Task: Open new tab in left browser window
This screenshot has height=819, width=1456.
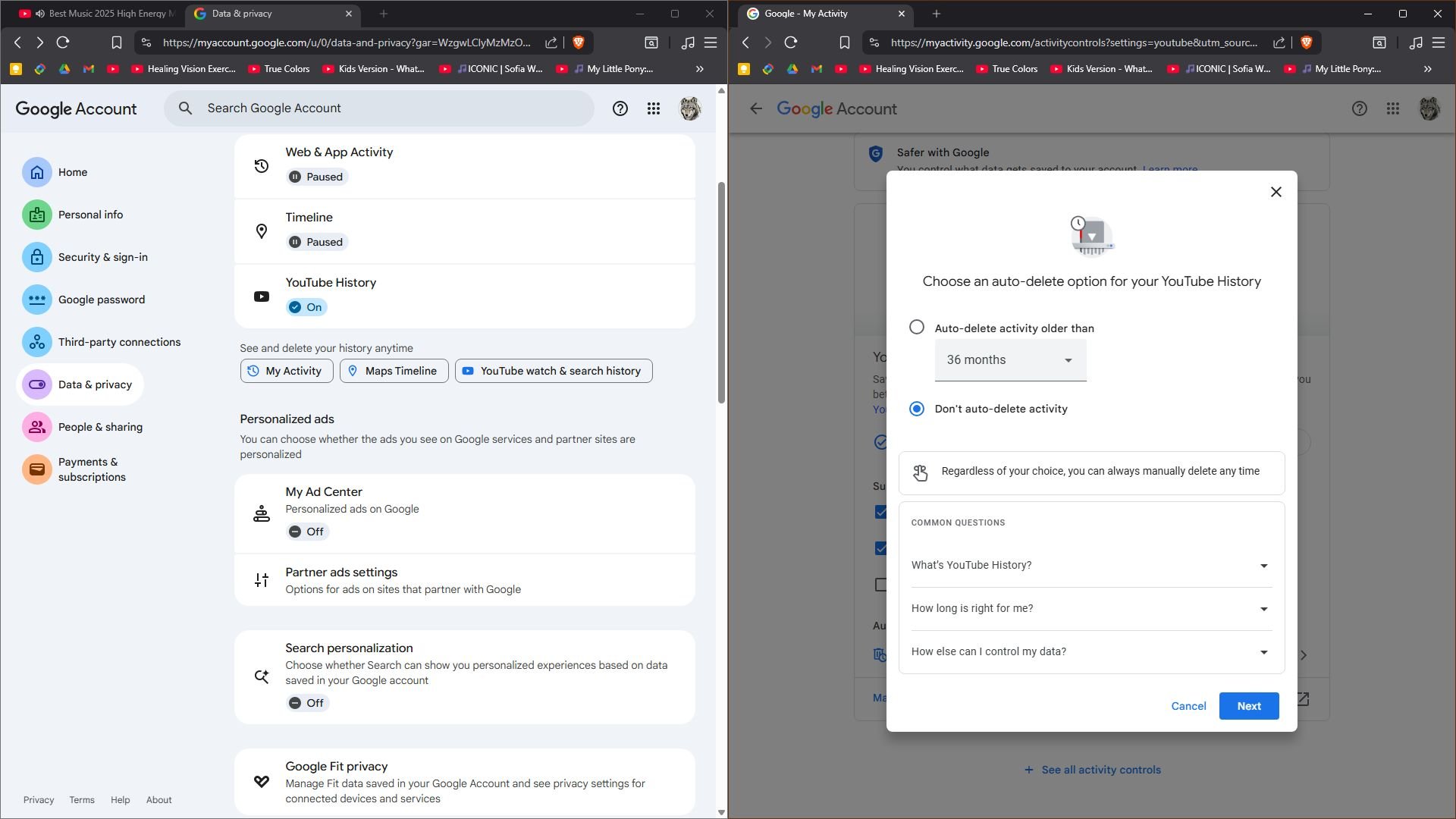Action: point(384,14)
